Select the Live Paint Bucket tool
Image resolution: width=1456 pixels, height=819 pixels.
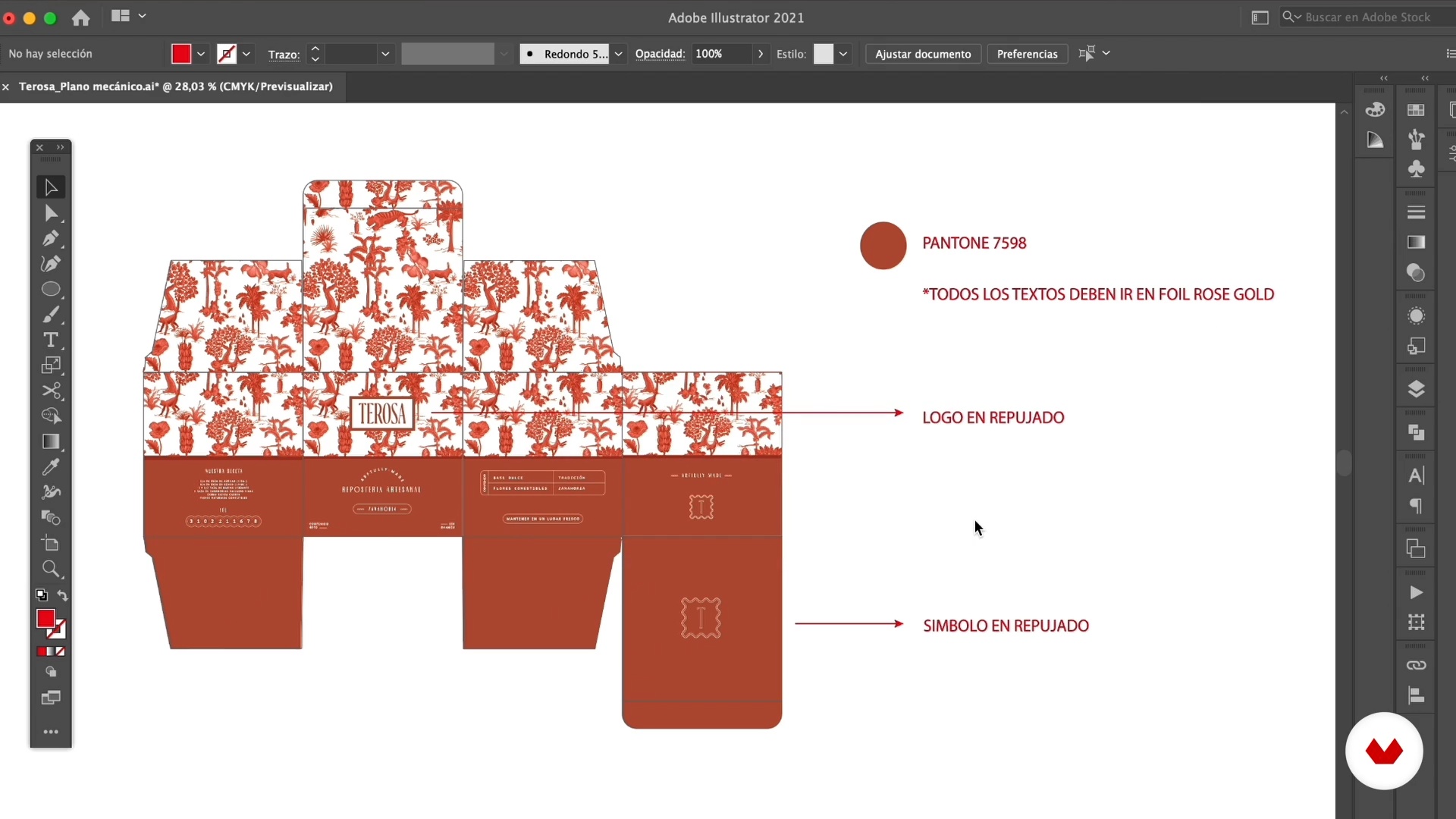point(51,518)
